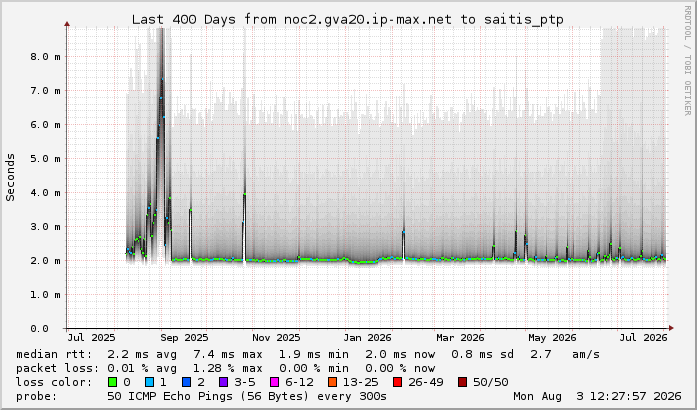Click the Nov 2025 x-axis label

tap(276, 338)
